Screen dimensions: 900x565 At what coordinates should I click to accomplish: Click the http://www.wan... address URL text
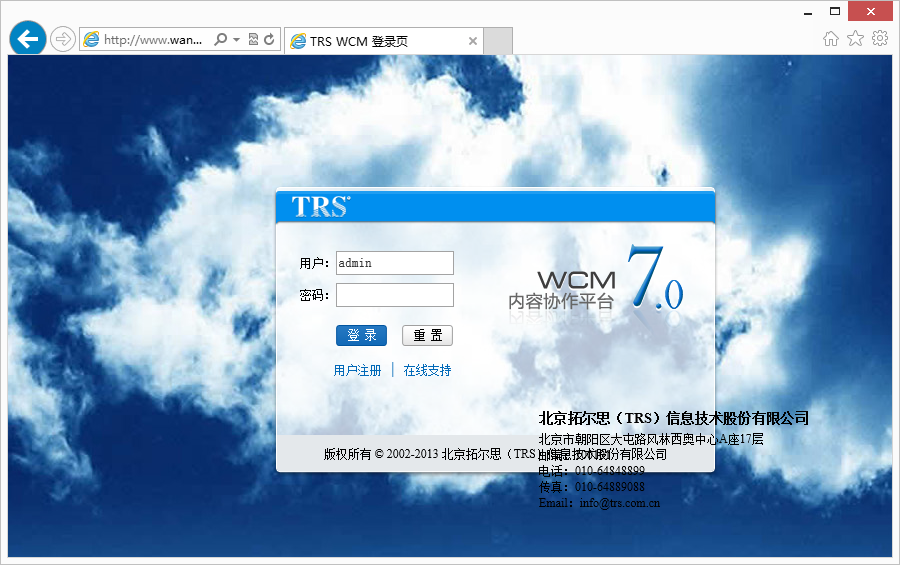[153, 40]
